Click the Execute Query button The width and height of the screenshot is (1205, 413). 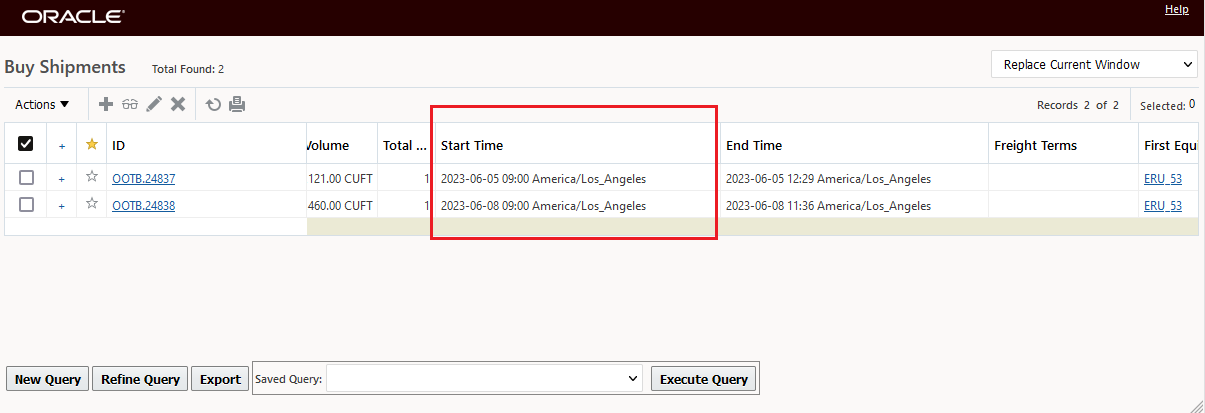coord(704,379)
